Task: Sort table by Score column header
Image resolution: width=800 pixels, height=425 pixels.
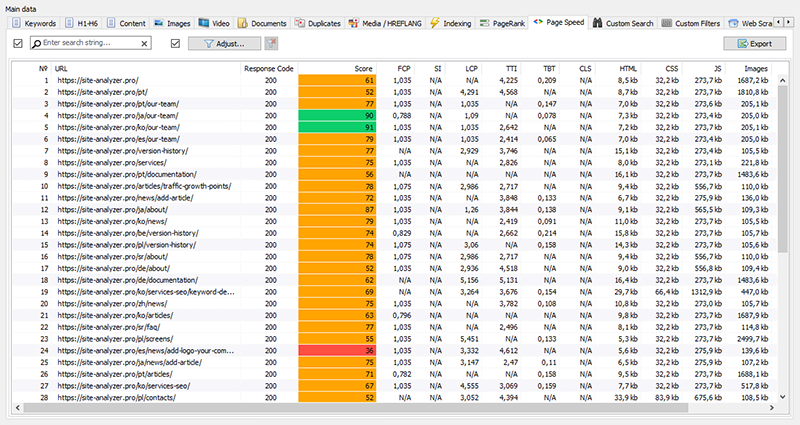Action: click(362, 68)
